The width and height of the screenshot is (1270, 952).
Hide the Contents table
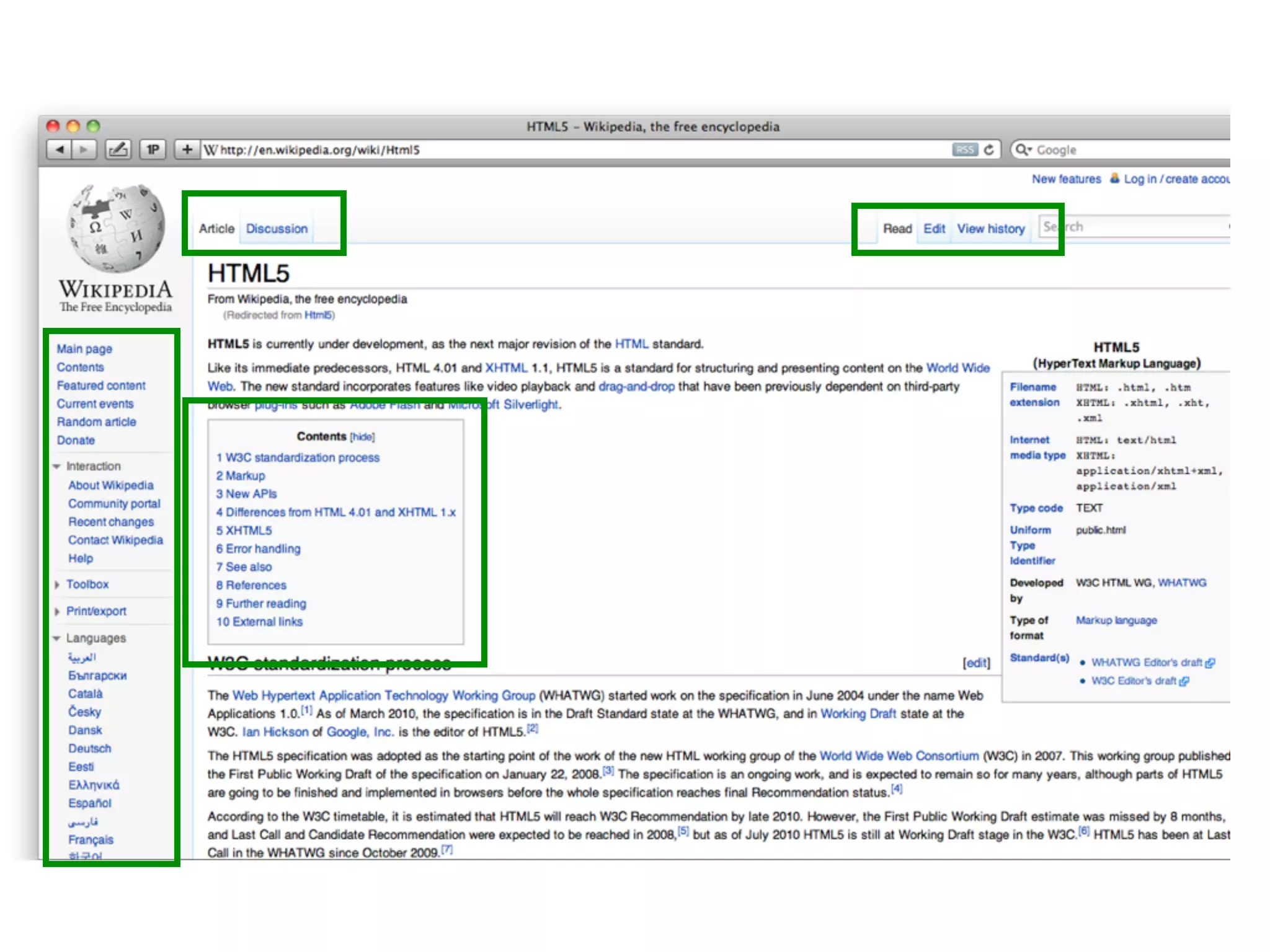coord(362,437)
